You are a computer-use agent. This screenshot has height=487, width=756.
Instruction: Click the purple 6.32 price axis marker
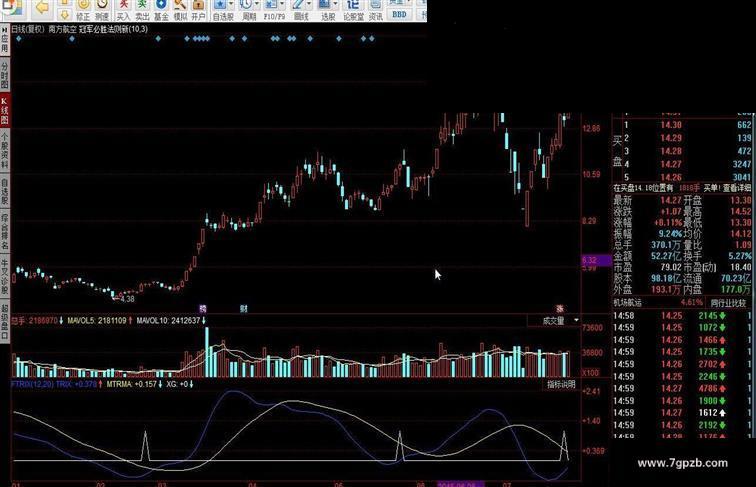[x=596, y=260]
